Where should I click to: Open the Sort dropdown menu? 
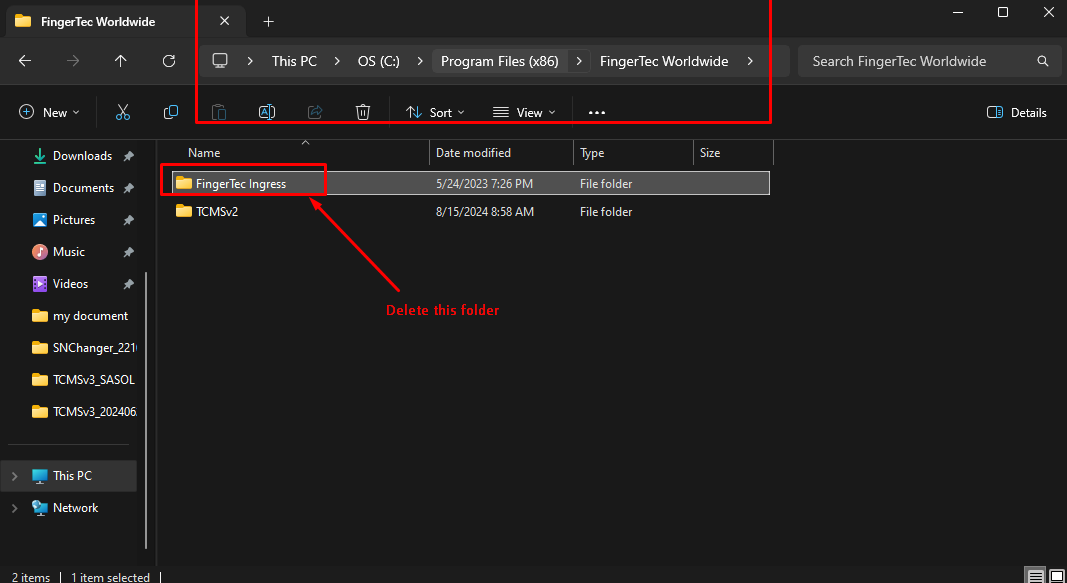point(435,112)
